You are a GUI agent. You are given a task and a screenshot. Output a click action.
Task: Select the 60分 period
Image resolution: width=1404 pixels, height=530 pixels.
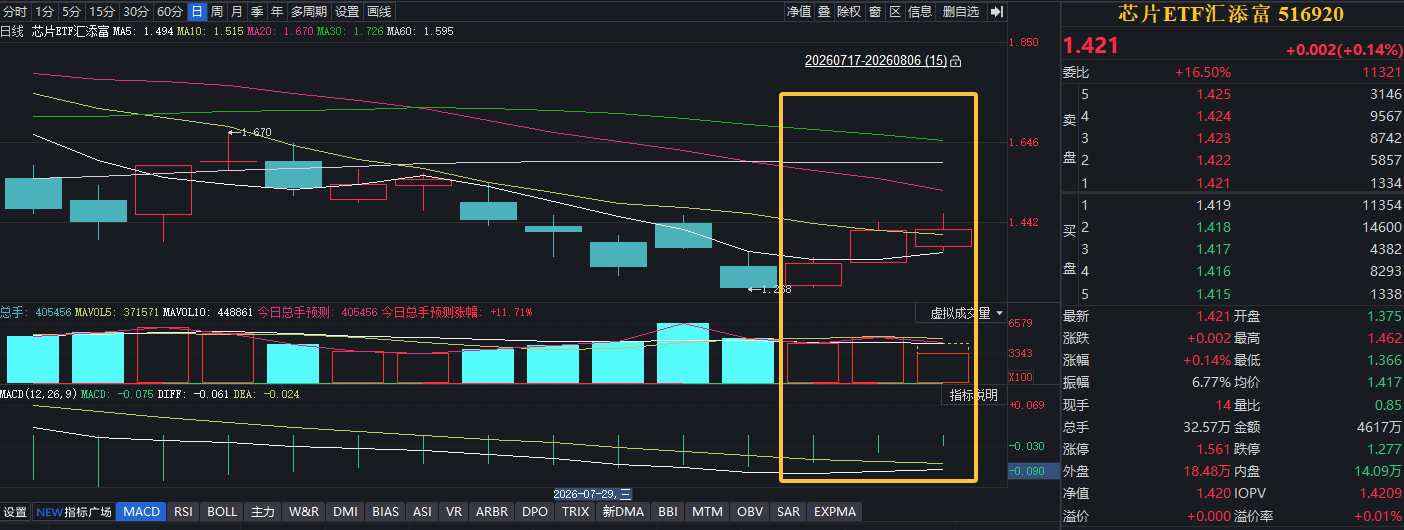click(x=170, y=12)
